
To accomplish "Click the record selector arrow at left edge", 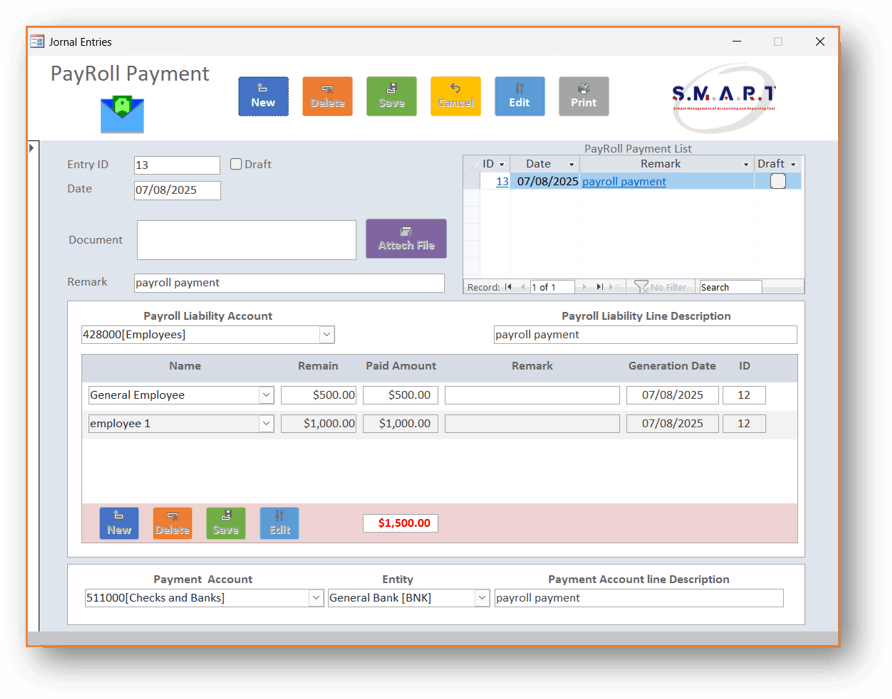I will (x=32, y=148).
